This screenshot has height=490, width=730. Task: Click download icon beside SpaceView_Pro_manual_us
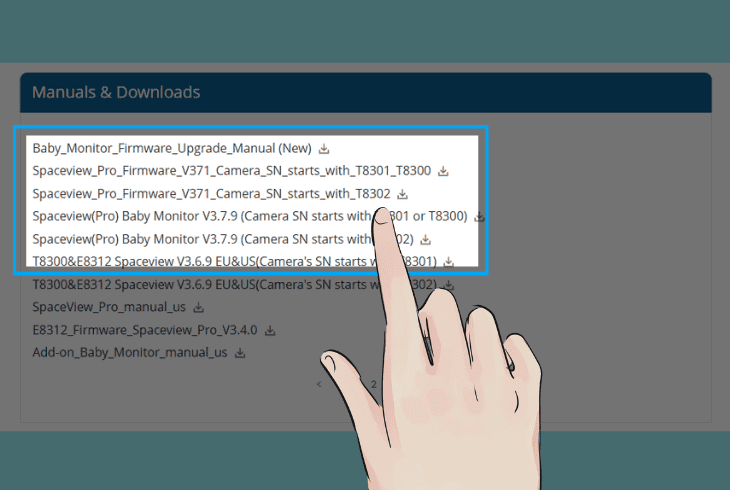coord(199,308)
